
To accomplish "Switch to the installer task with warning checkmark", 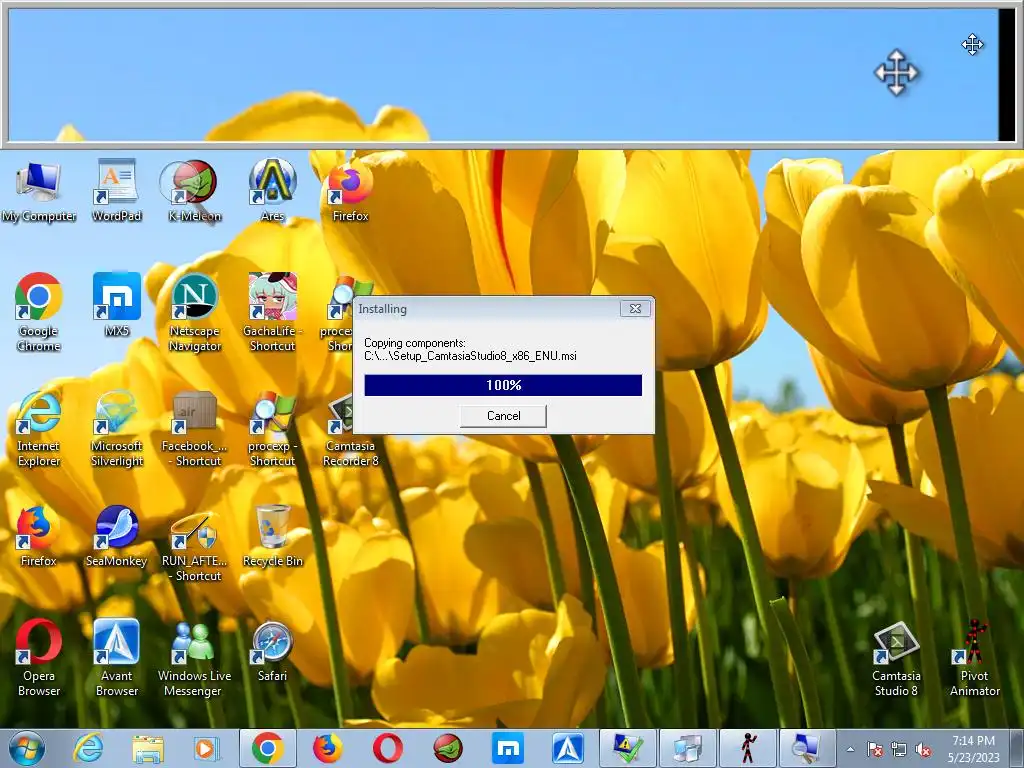I will point(628,748).
